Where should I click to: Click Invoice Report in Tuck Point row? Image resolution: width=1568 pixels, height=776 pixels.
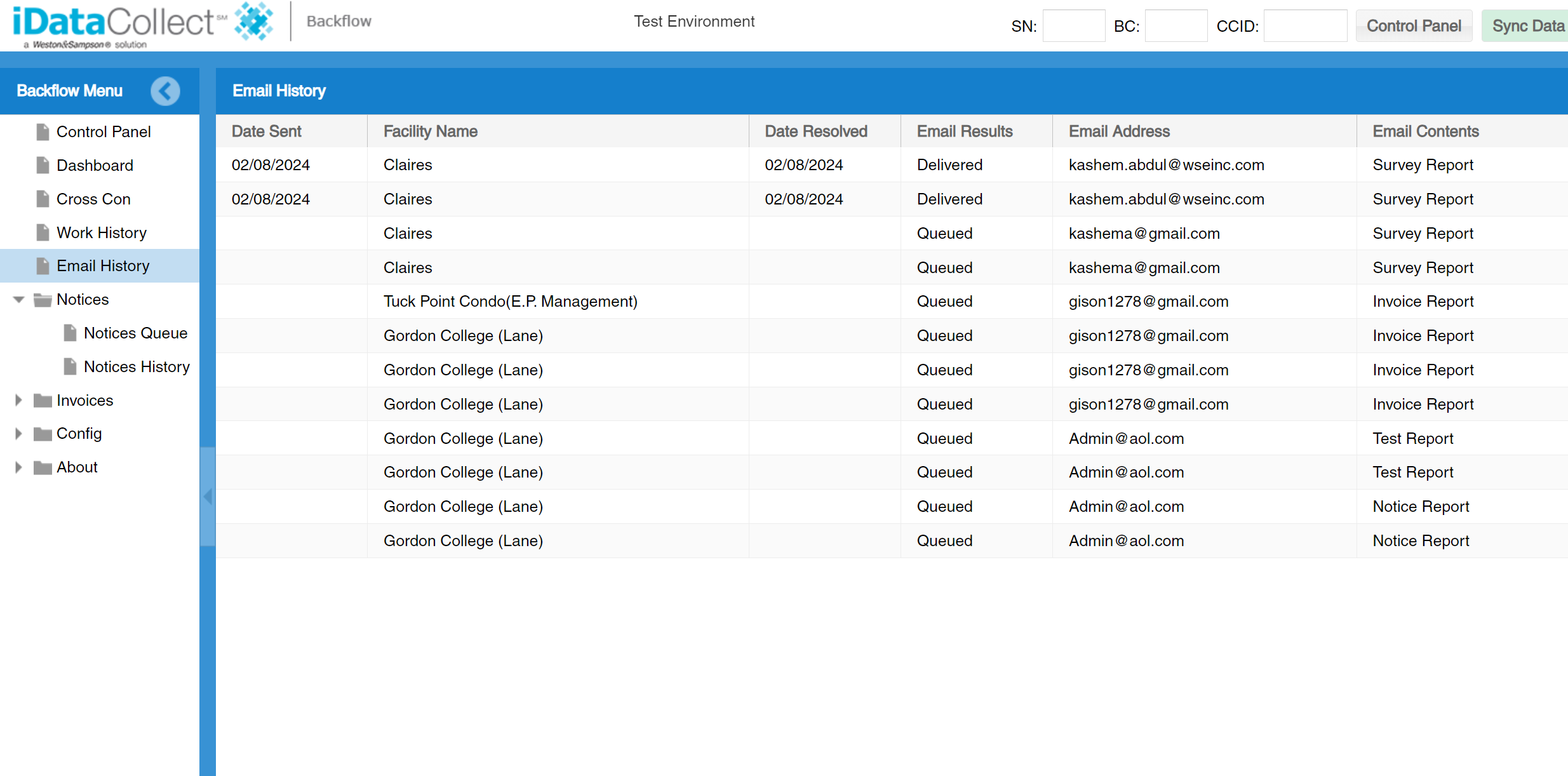pyautogui.click(x=1423, y=302)
